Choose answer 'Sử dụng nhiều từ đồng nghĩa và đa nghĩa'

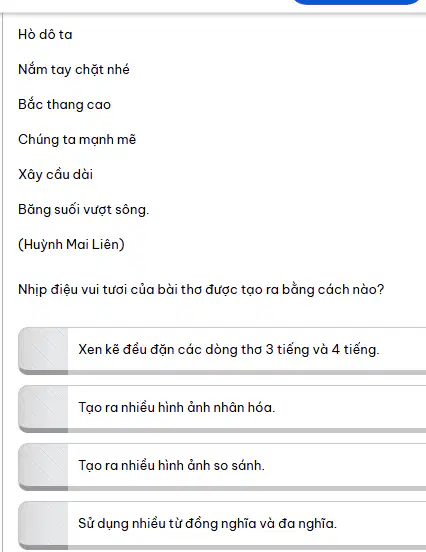(222, 524)
